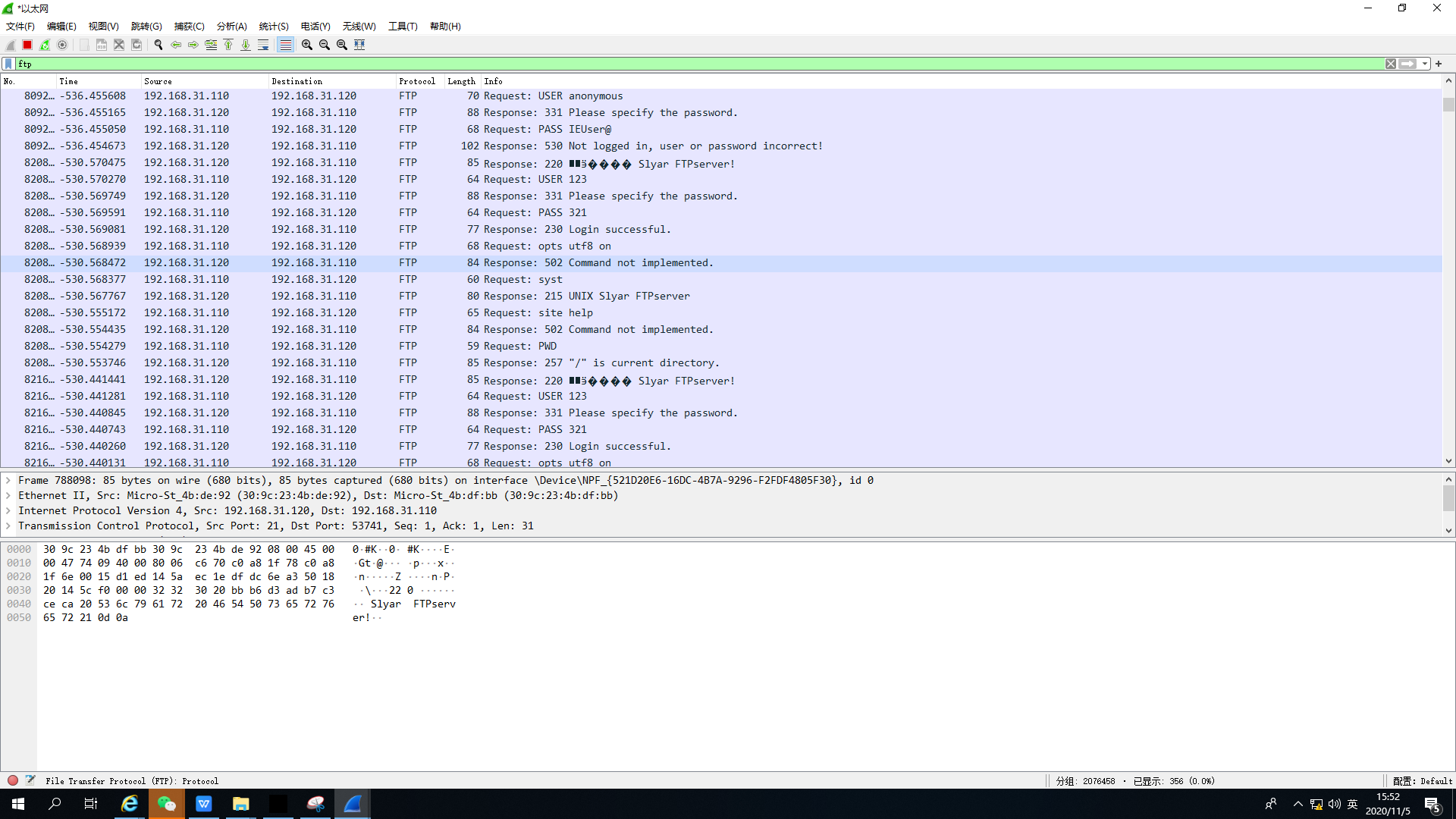Jump to the first packet

pos(228,45)
